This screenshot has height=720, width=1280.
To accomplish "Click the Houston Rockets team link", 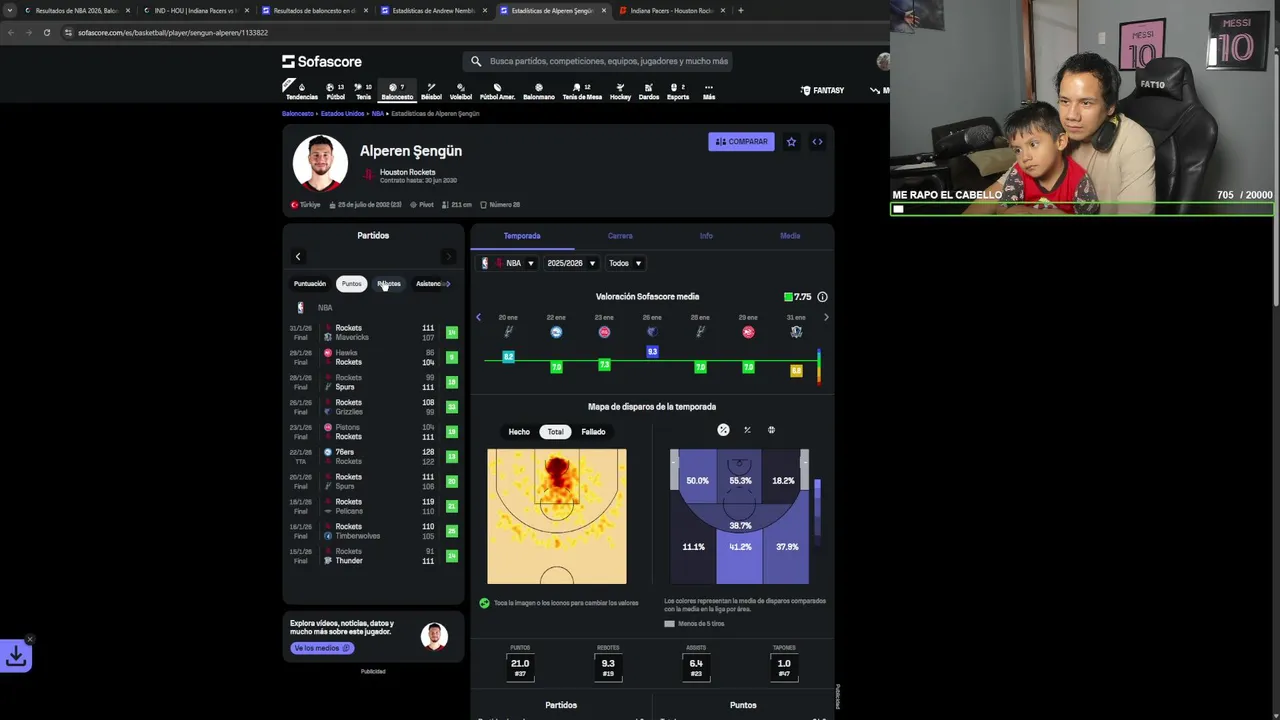I will coord(407,172).
